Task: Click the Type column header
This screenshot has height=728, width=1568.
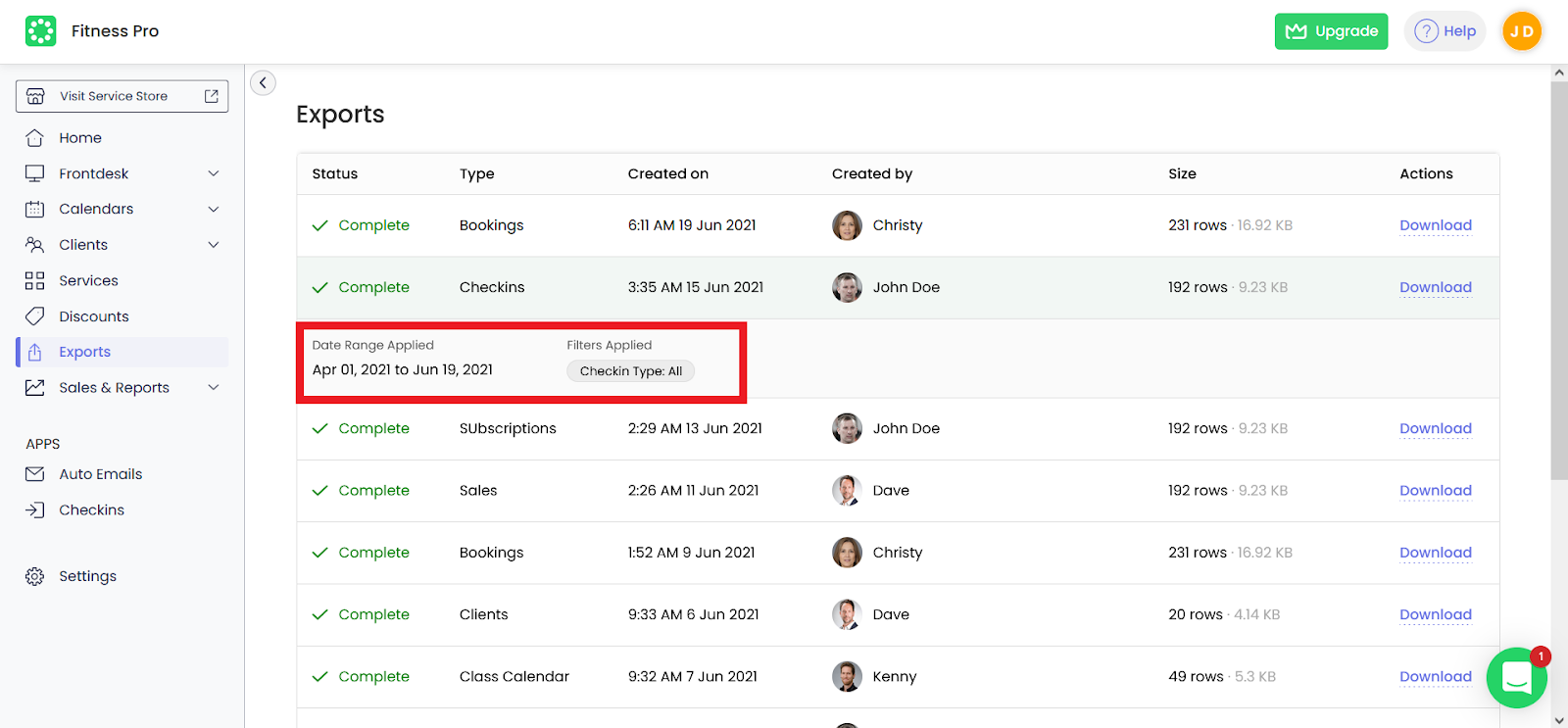Action: [x=477, y=173]
